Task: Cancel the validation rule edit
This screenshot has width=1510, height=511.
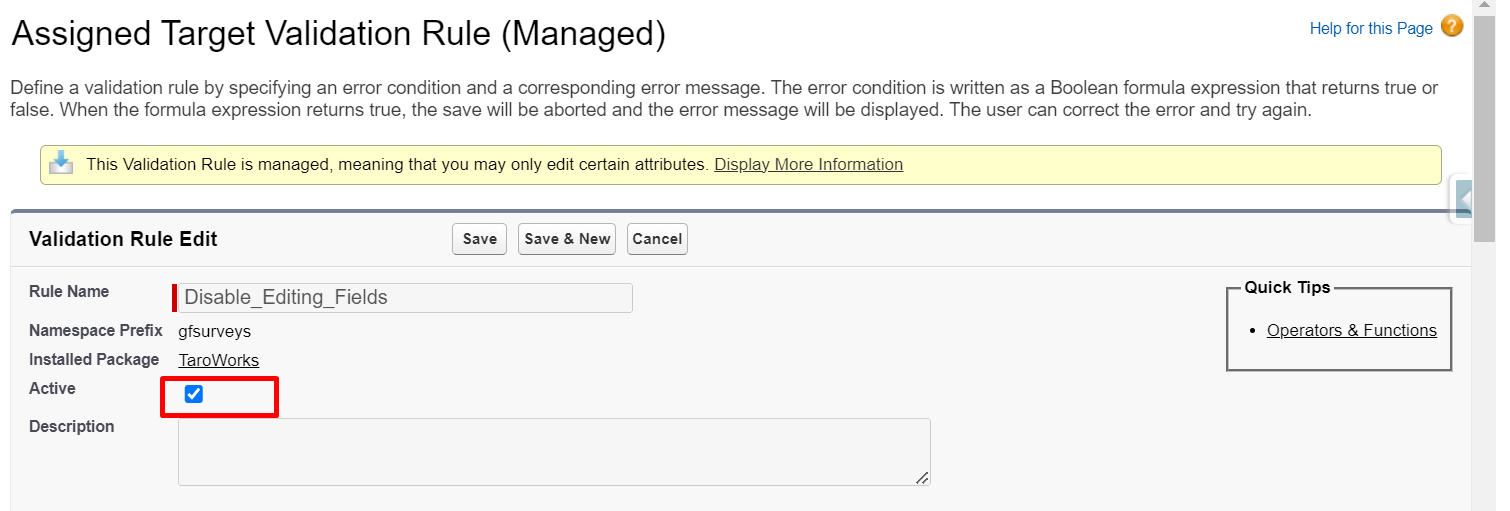Action: tap(657, 239)
